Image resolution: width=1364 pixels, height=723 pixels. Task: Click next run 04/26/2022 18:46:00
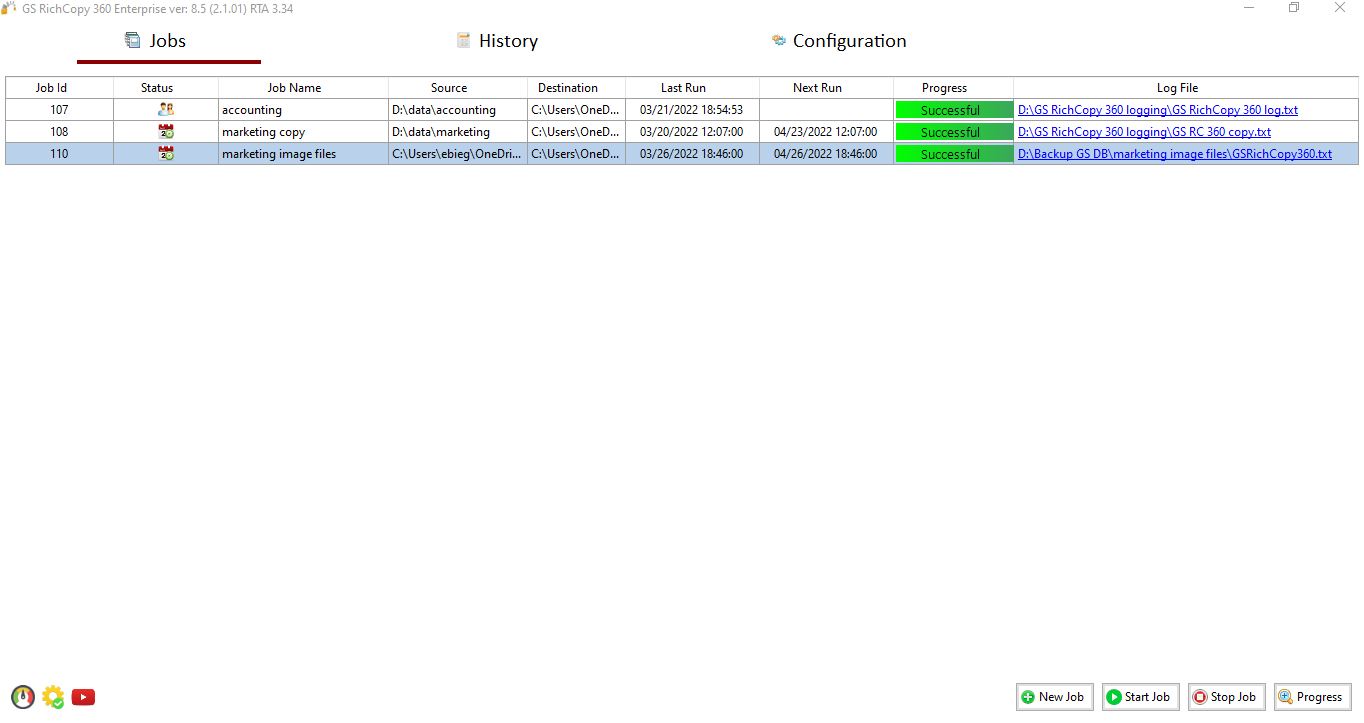click(826, 154)
